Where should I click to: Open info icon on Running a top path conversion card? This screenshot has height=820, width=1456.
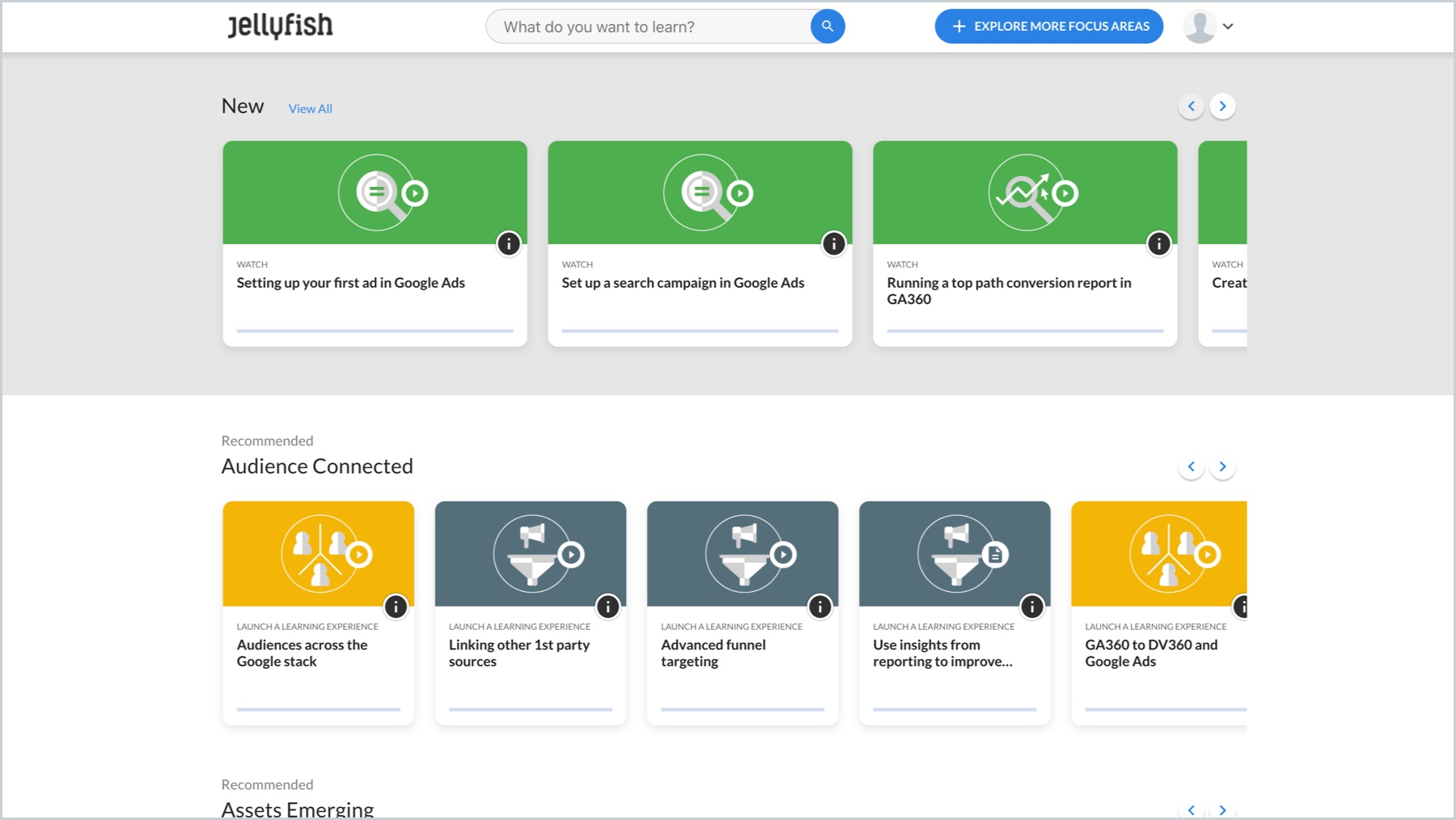point(1158,243)
